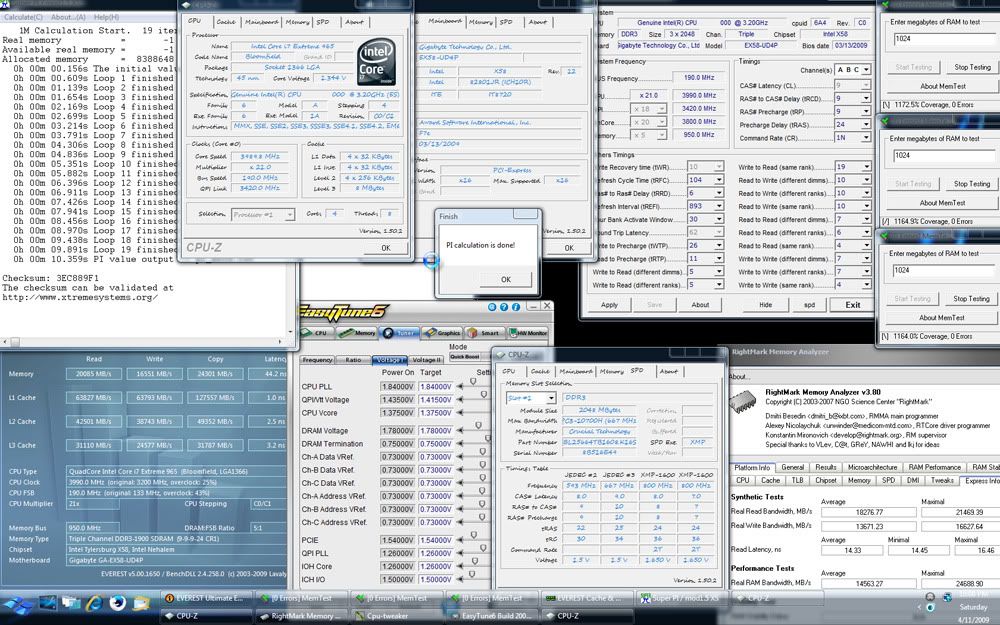Click Apply in Cpu-tweaker
Screen dimensions: 1000x625
(x=610, y=305)
